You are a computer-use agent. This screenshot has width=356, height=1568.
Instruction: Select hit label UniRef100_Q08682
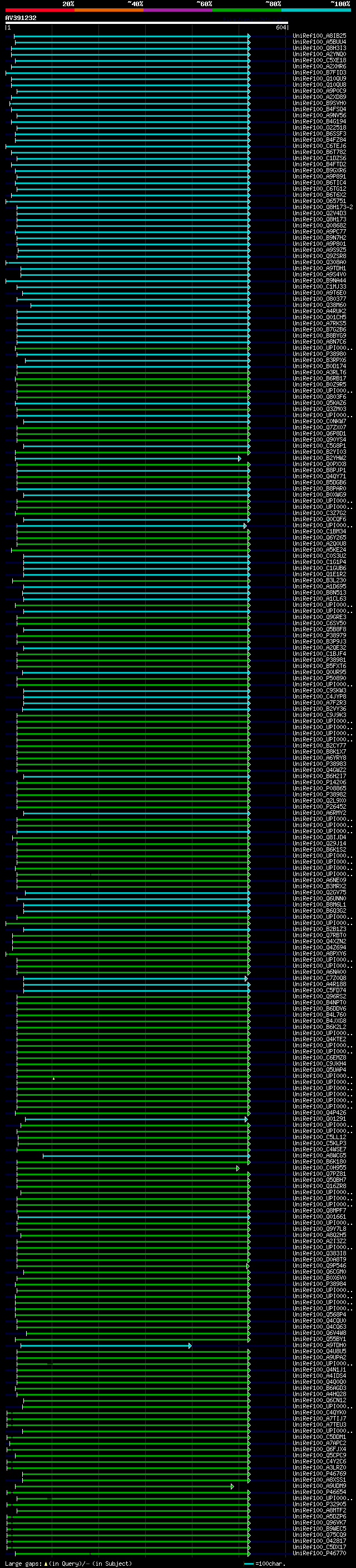(319, 225)
